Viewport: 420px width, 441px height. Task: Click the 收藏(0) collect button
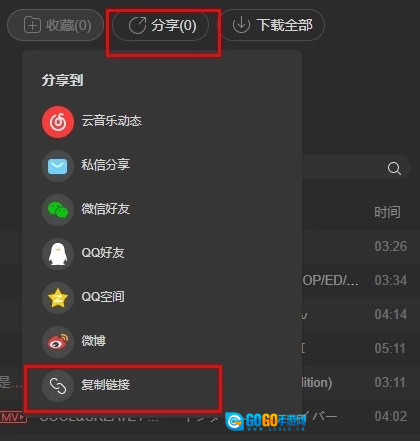click(55, 26)
